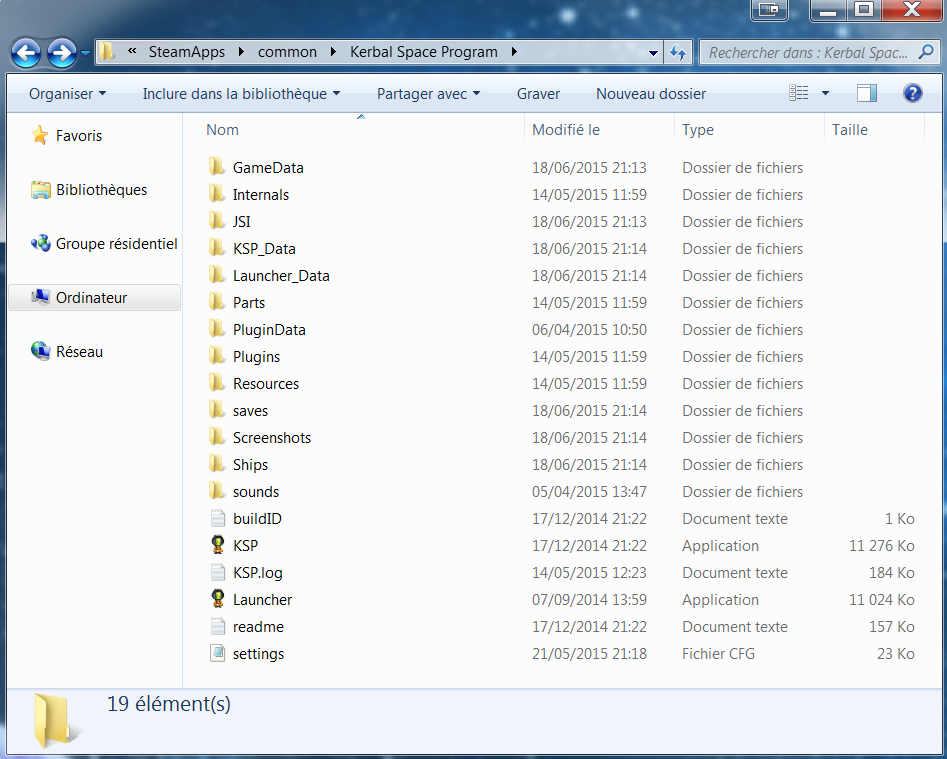Click the Back navigation arrow
The height and width of the screenshot is (759, 947).
pos(26,53)
